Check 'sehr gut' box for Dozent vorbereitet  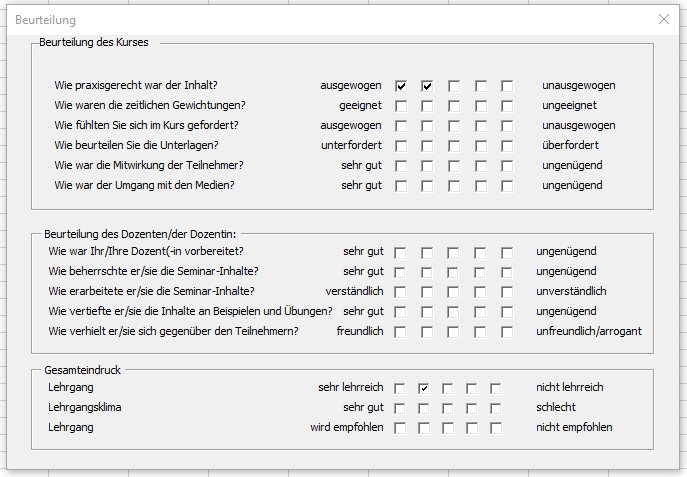tap(400, 252)
